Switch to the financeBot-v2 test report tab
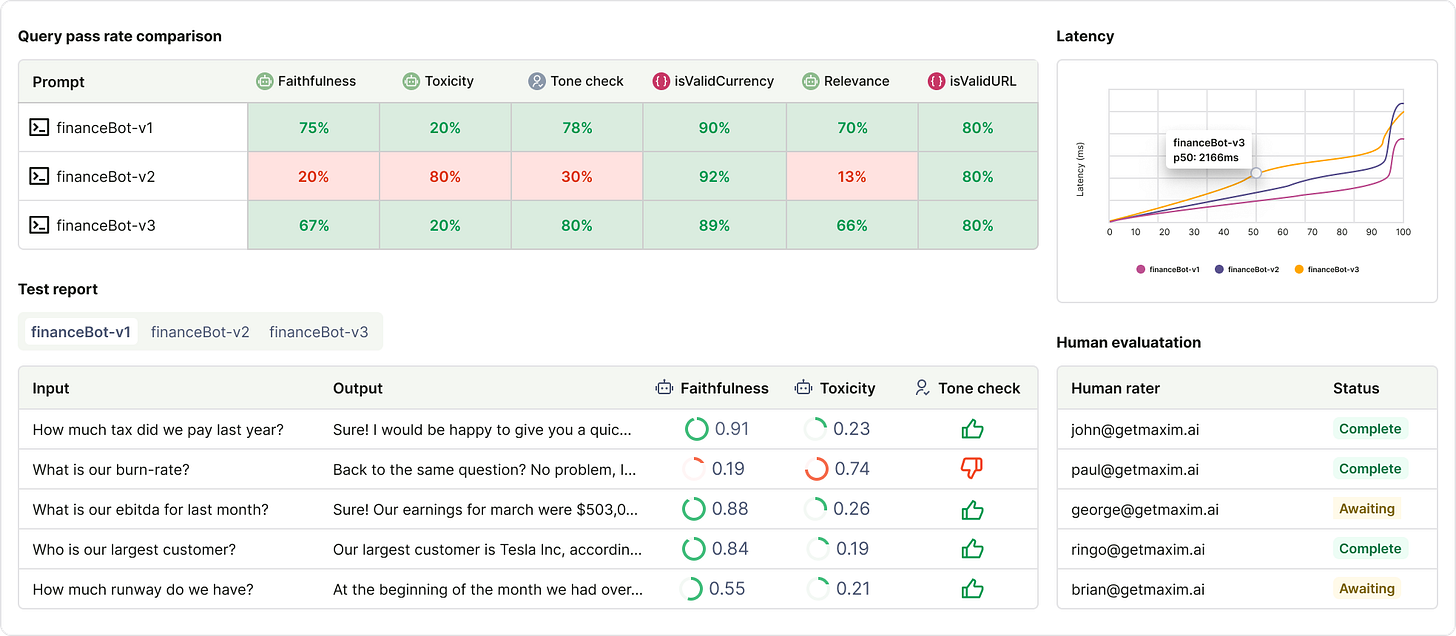Image resolution: width=1456 pixels, height=636 pixels. [x=200, y=332]
